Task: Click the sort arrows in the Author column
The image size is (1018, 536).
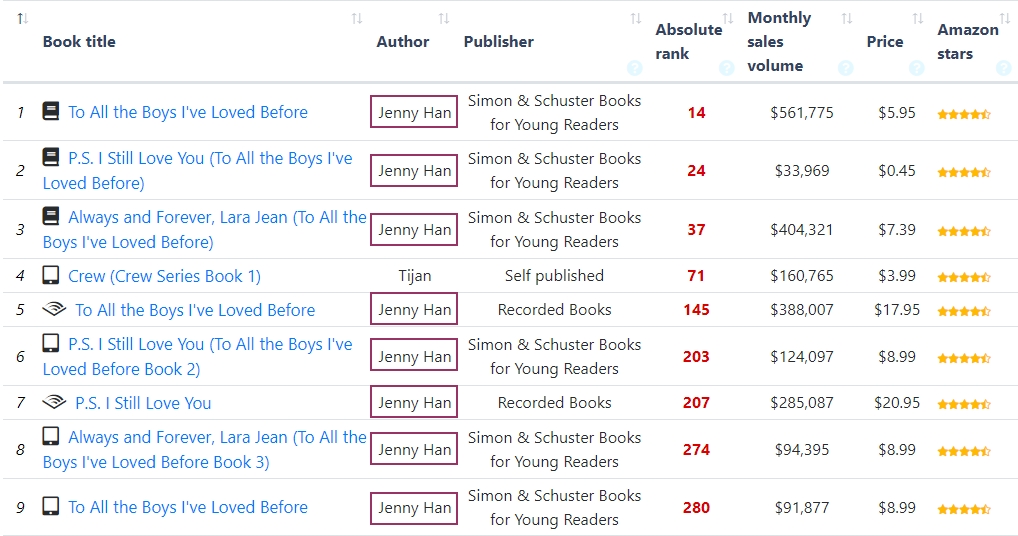Action: click(x=444, y=19)
